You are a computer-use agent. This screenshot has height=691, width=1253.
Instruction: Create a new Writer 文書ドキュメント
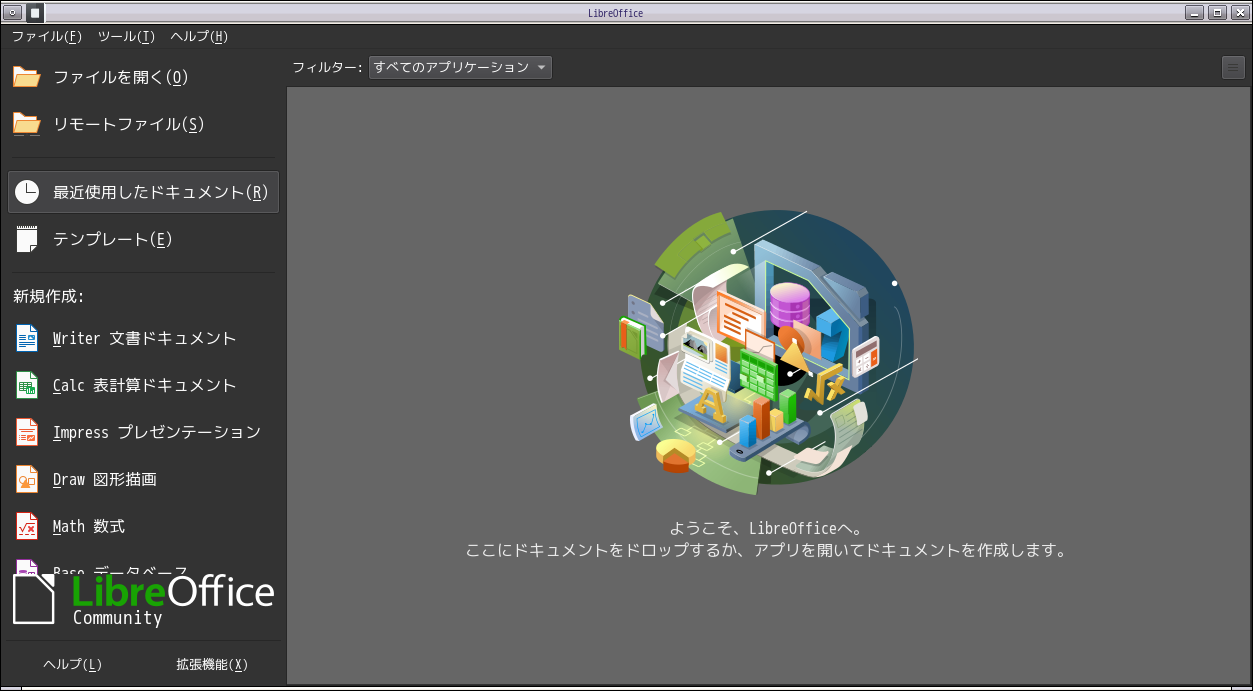coord(143,338)
